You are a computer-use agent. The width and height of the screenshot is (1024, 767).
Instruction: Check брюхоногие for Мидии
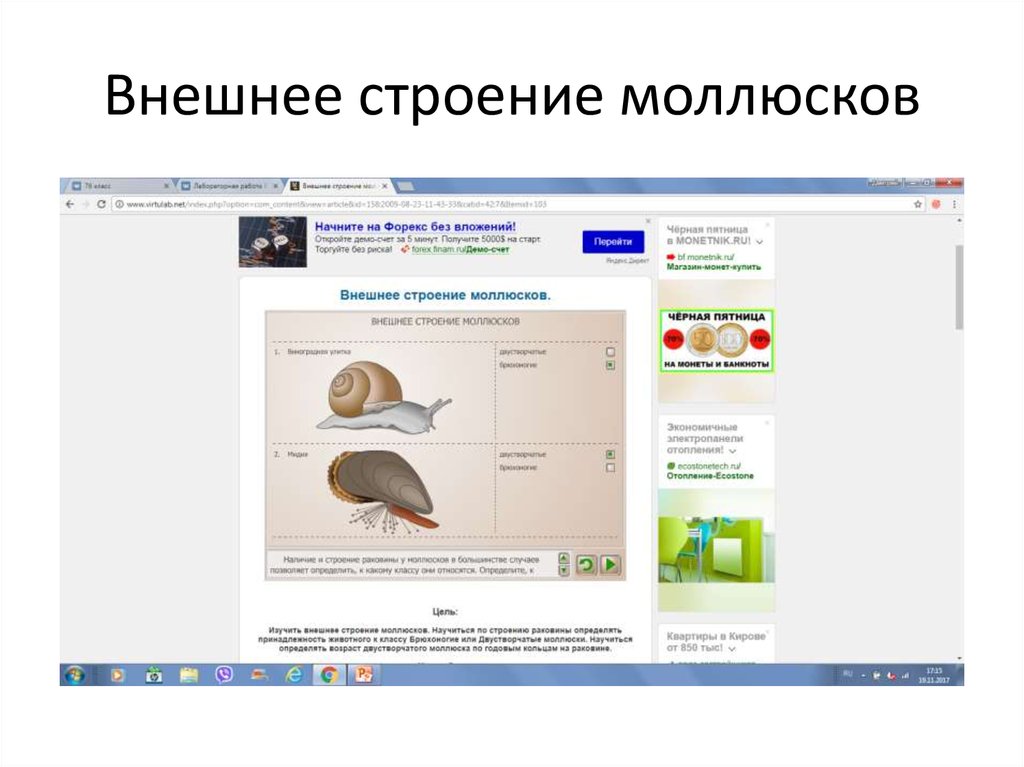[x=610, y=469]
